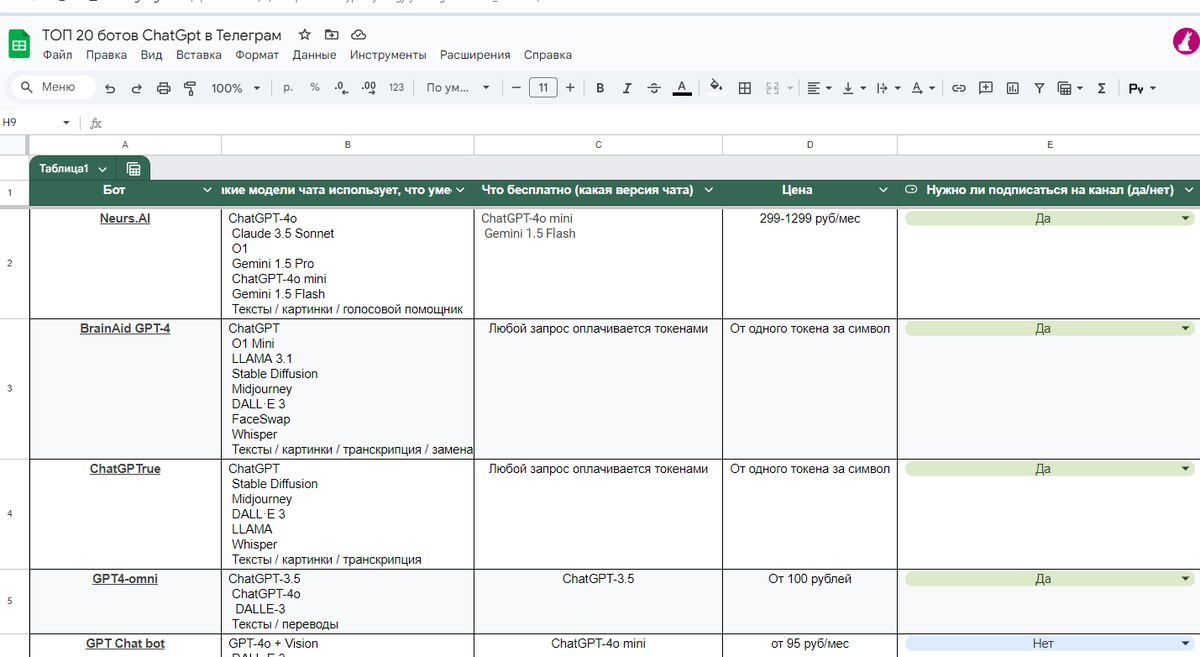
Task: Decrease the font size
Action: tap(516, 88)
